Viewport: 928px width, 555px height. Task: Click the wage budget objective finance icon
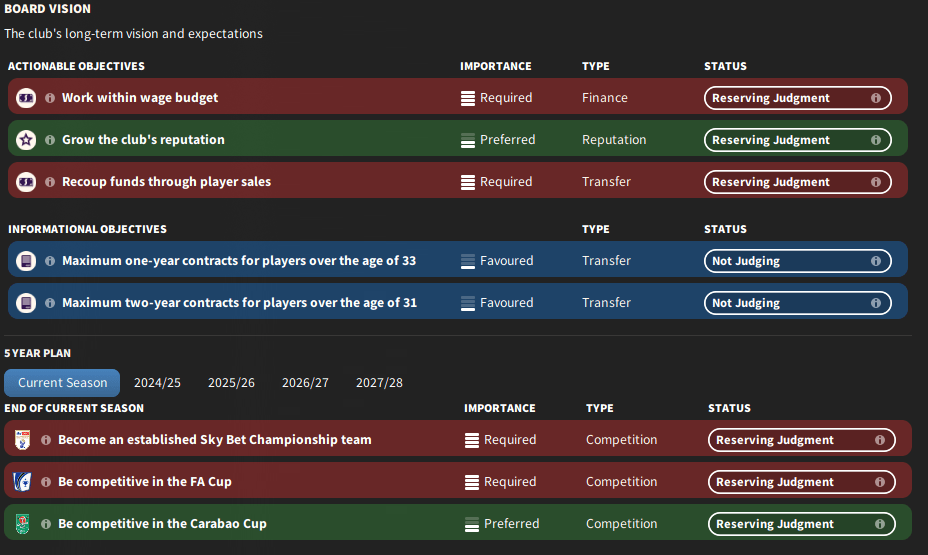pos(26,98)
